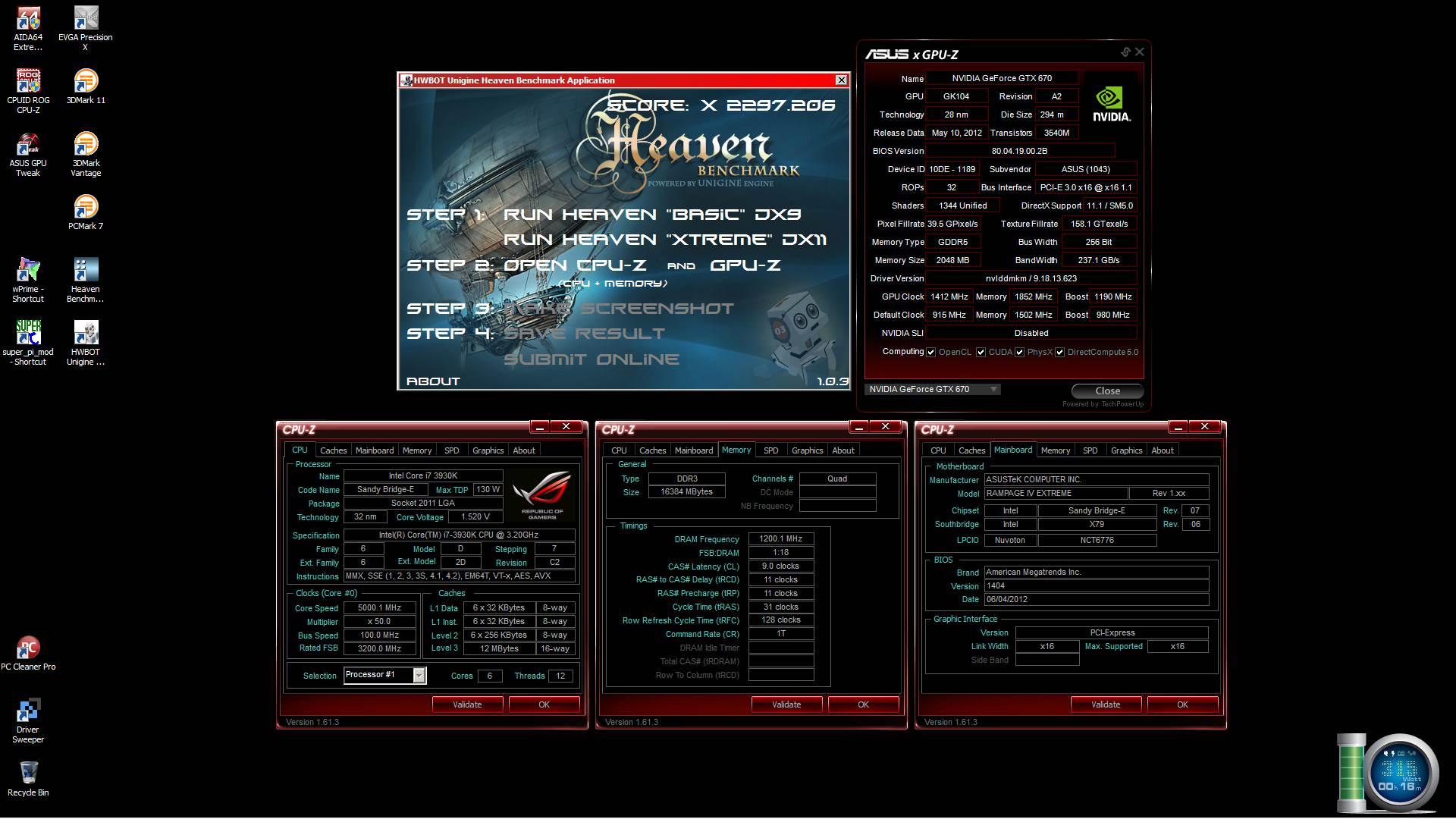Open Graphics tab in CPU-Z Mainboard window
Image resolution: width=1456 pixels, height=819 pixels.
pos(1126,450)
